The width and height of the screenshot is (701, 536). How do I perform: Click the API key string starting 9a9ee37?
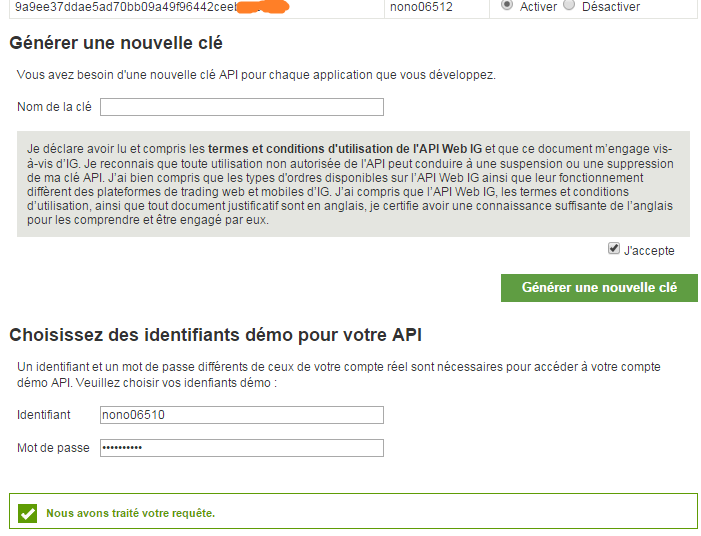[125, 7]
